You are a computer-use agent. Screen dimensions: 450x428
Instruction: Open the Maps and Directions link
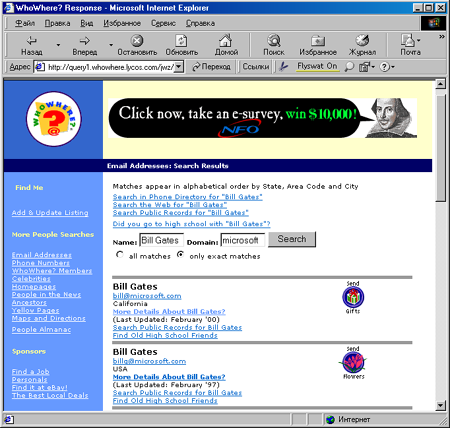(49, 318)
